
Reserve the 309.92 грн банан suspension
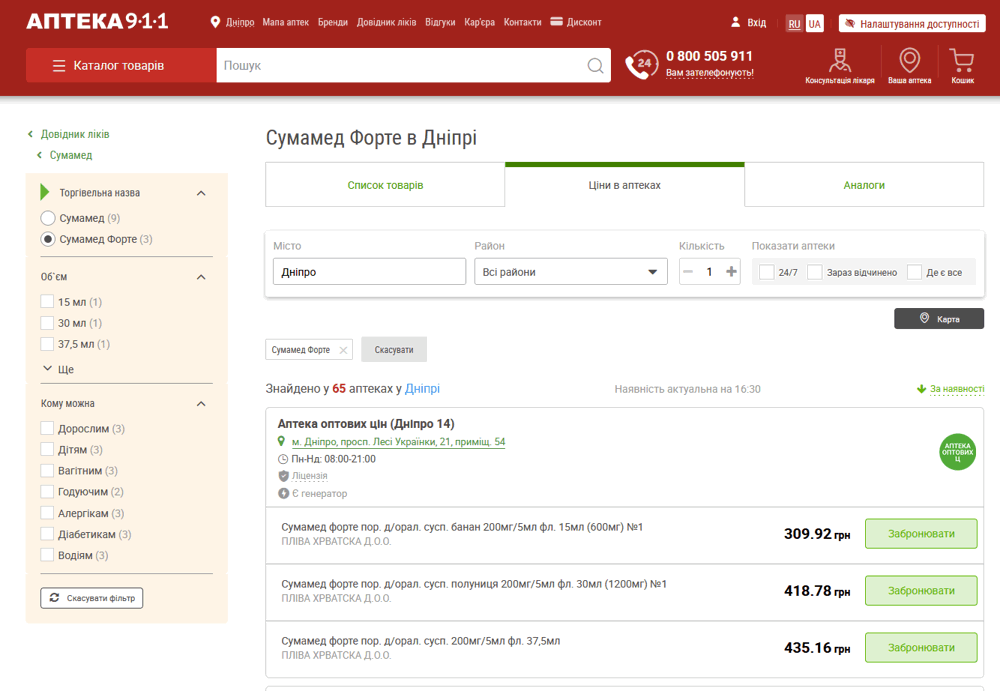pos(921,533)
